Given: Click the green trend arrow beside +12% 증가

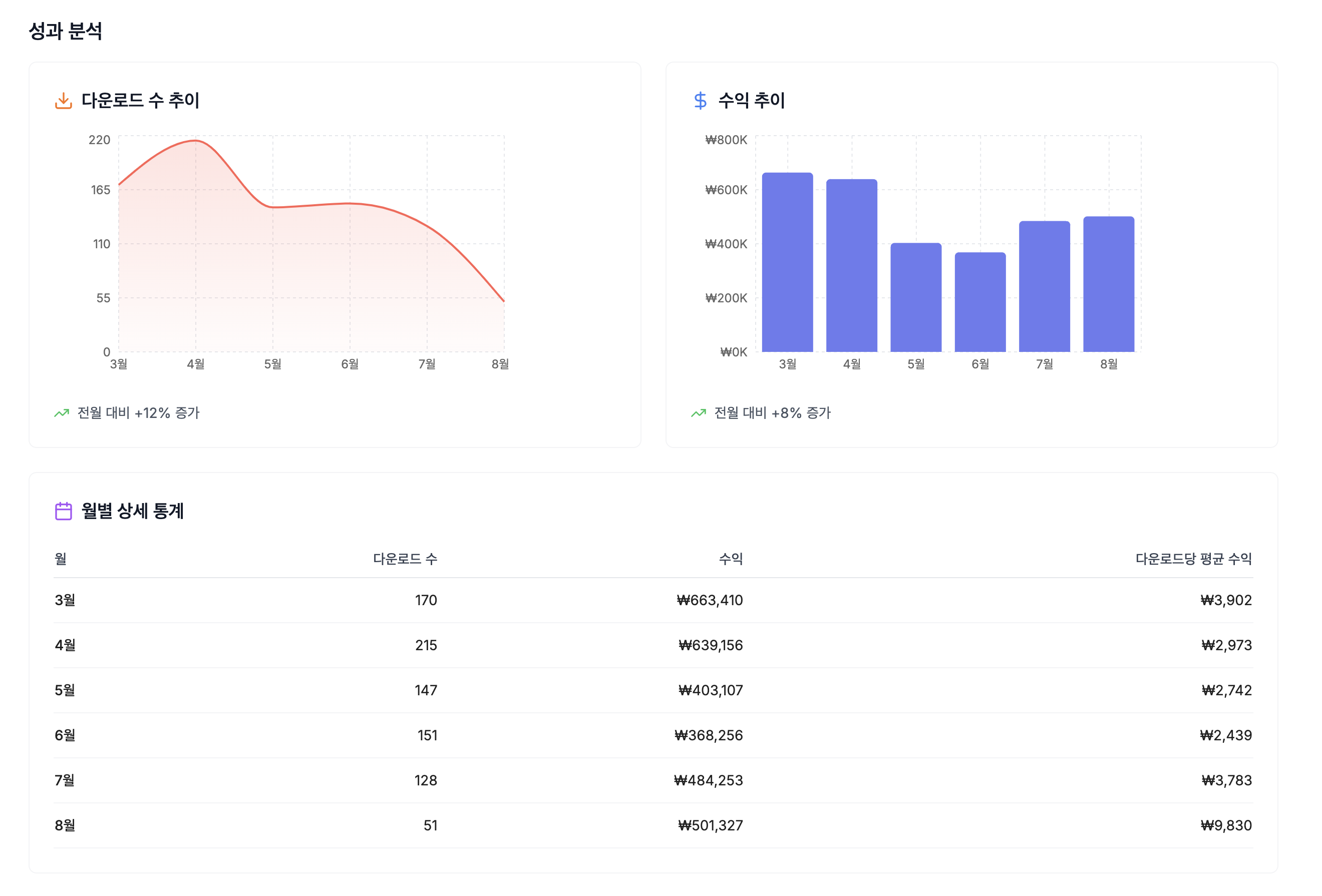Looking at the screenshot, I should tap(62, 413).
